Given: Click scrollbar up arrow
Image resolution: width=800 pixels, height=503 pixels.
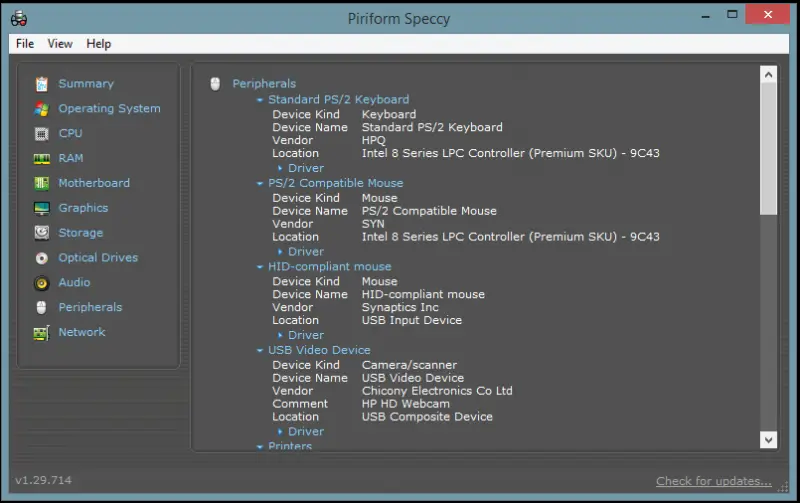Looking at the screenshot, I should tap(768, 75).
